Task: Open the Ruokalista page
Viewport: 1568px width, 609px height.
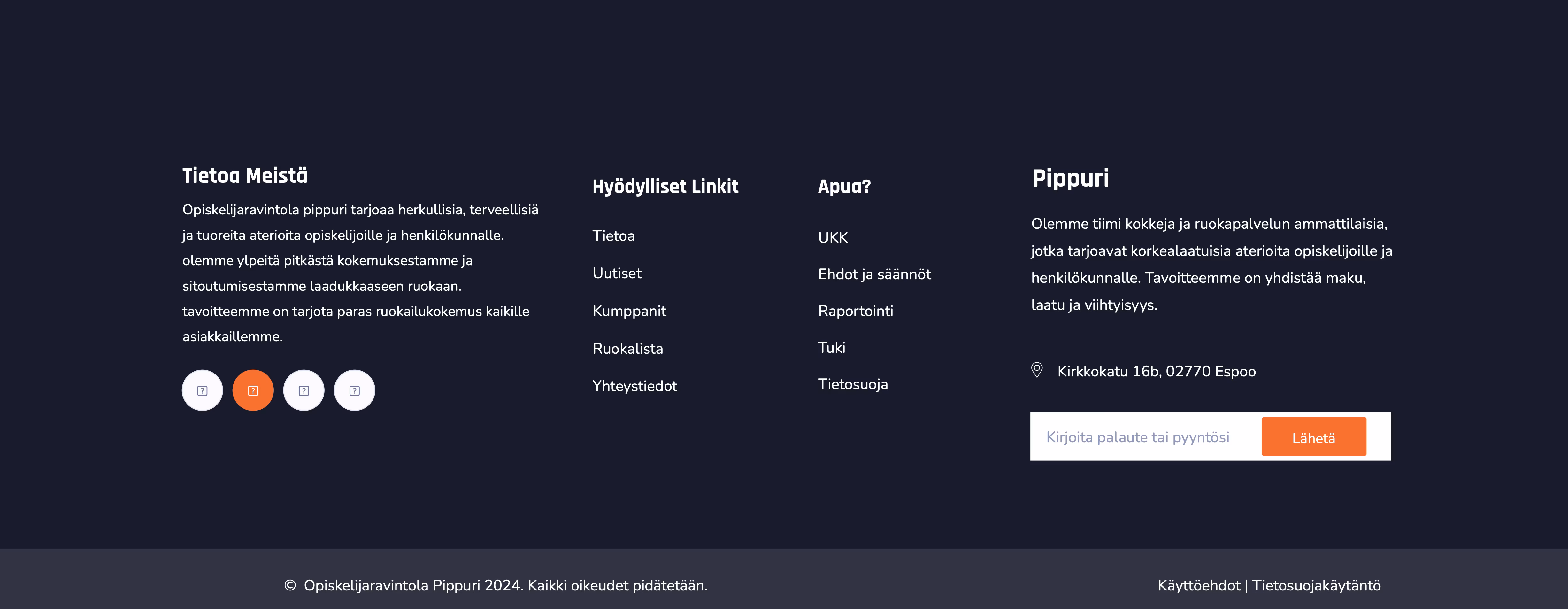Action: (x=628, y=348)
